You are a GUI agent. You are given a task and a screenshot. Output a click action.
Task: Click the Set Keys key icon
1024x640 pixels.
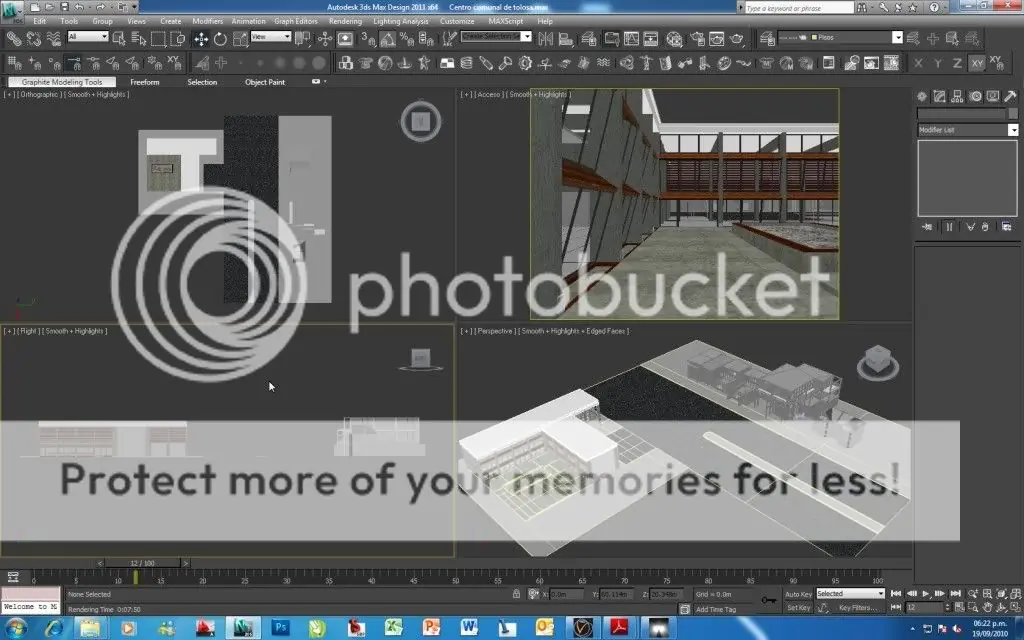769,600
